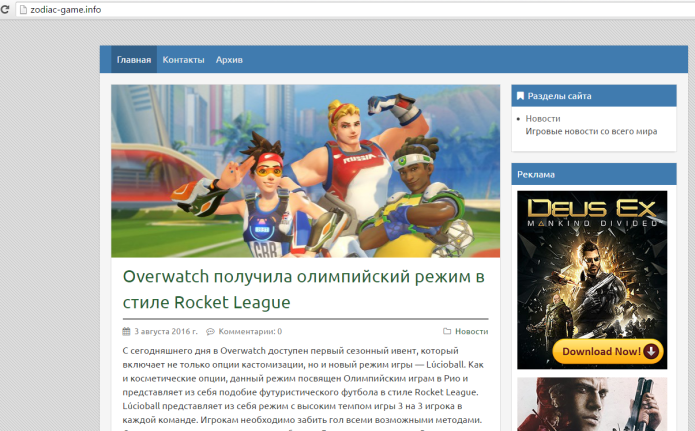The image size is (695, 431).
Task: Open the Комментарии: 0 link
Action: [x=250, y=331]
